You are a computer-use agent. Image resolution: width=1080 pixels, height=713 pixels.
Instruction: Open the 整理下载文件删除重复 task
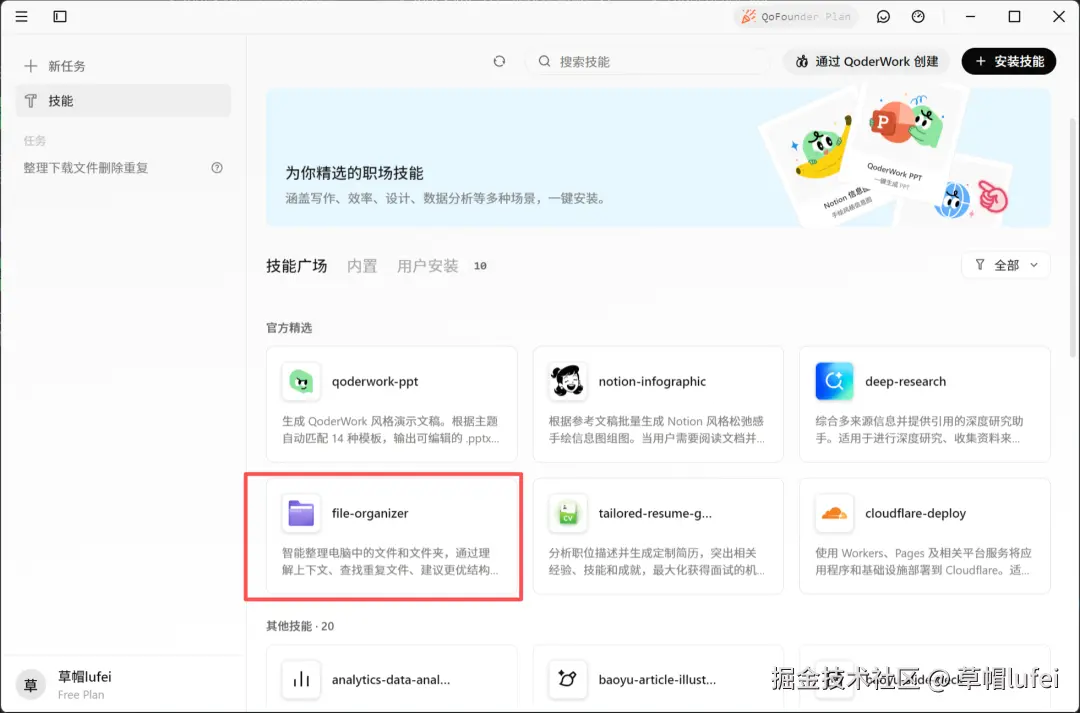pyautogui.click(x=86, y=168)
